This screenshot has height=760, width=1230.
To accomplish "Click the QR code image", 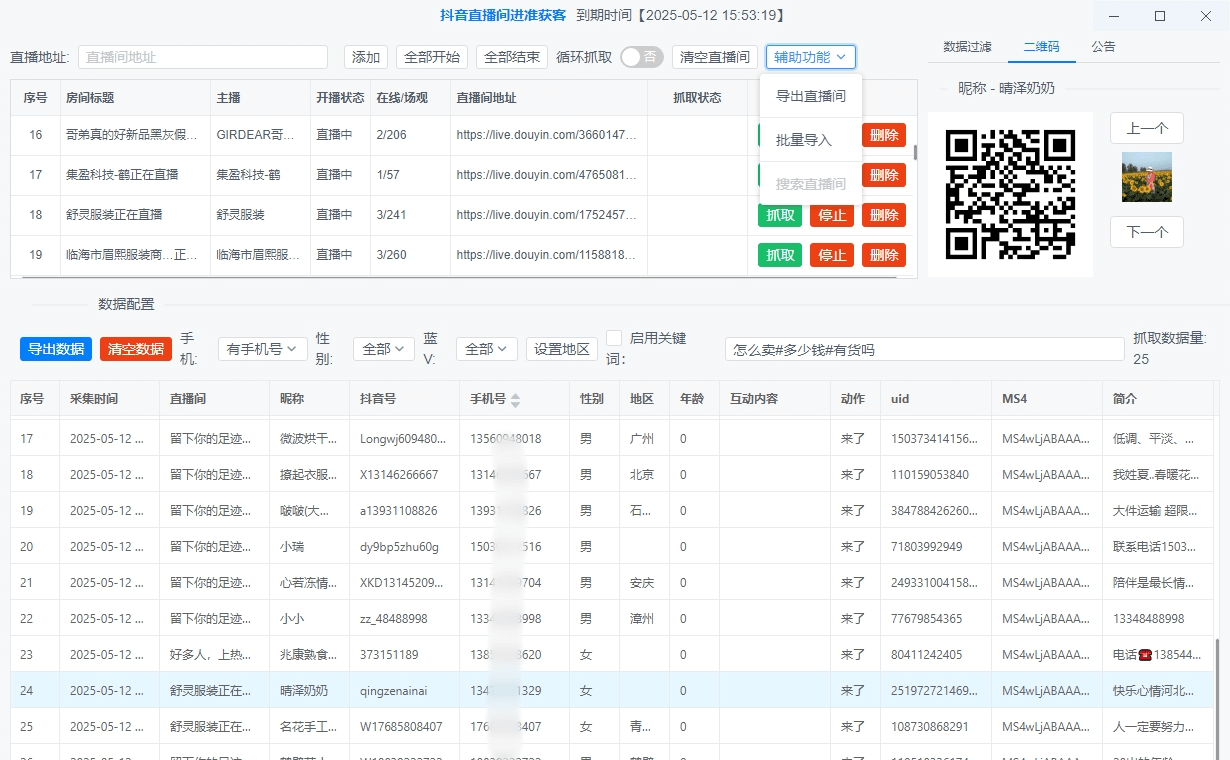I will click(1009, 194).
